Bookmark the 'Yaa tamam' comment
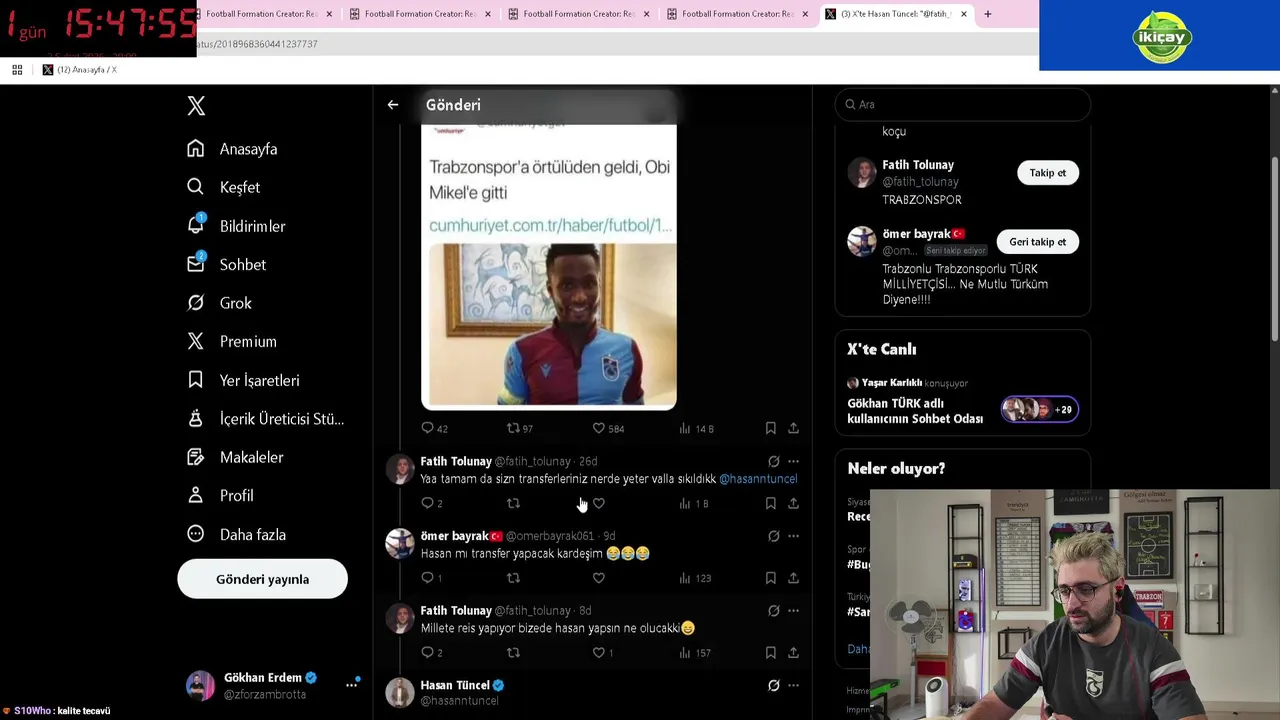The image size is (1280, 720). pyautogui.click(x=770, y=503)
